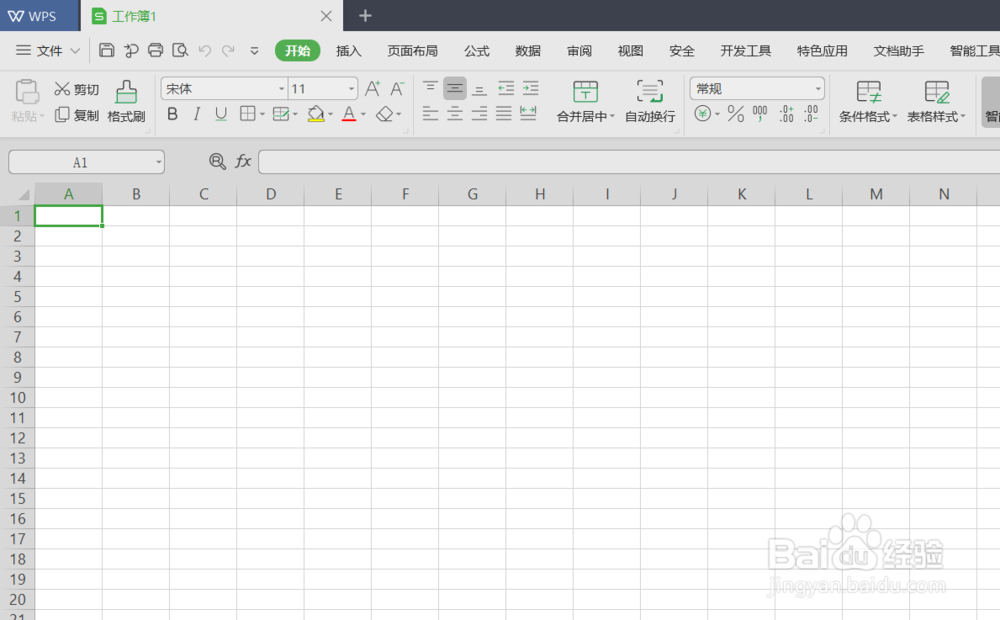
Task: Click the red font color A icon
Action: click(x=349, y=114)
